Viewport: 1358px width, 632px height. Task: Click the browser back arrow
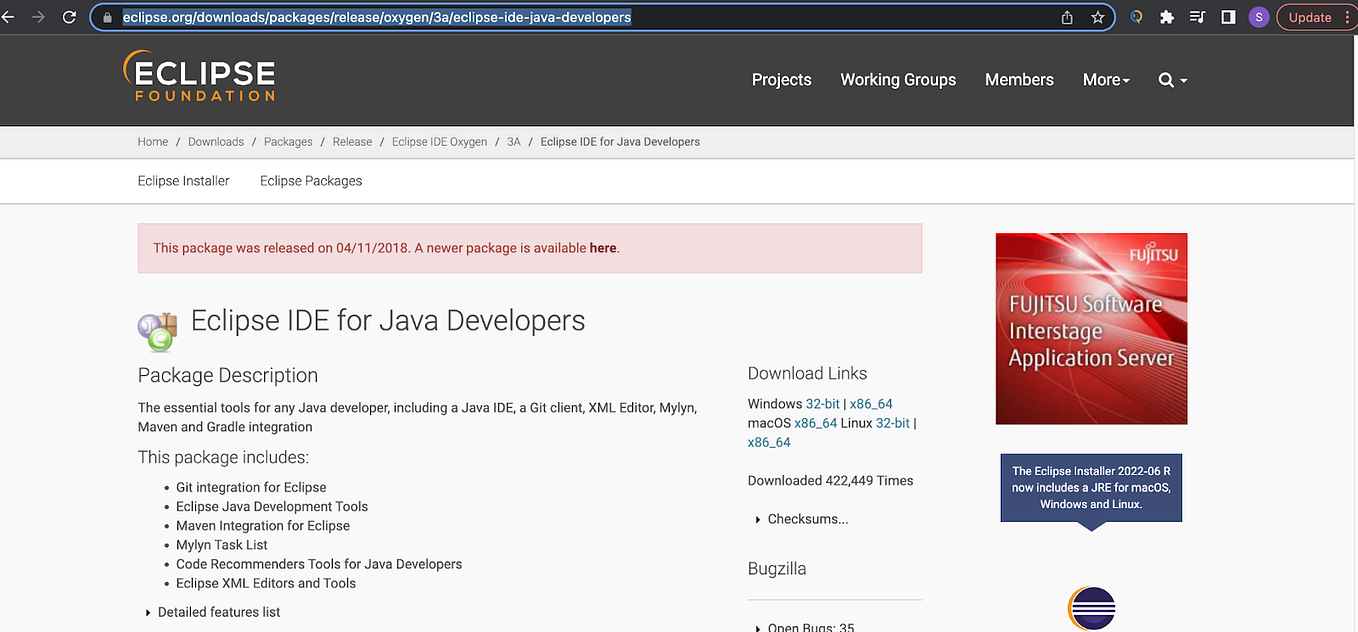click(11, 16)
